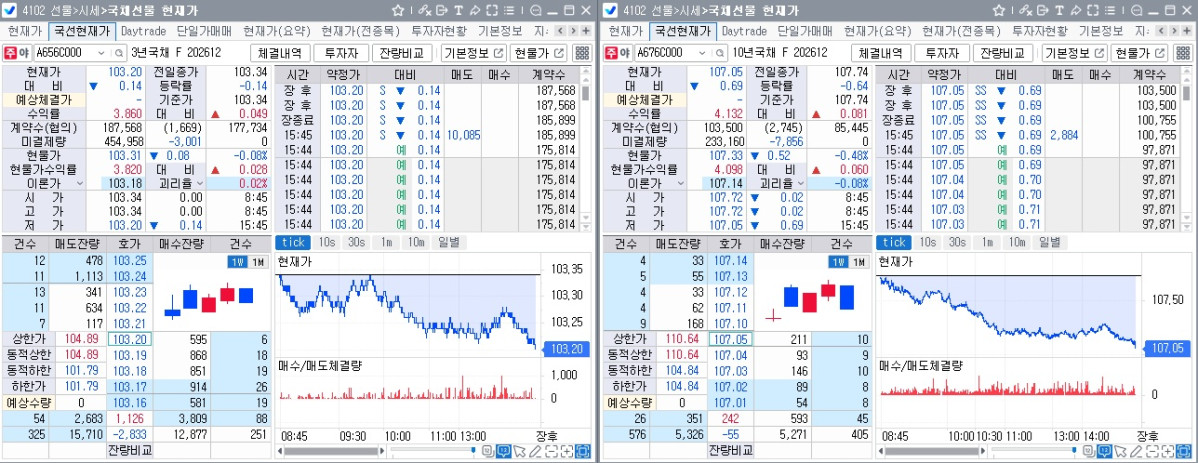Open the A676C000 code dropdown
This screenshot has height=463, width=1198.
[702, 53]
